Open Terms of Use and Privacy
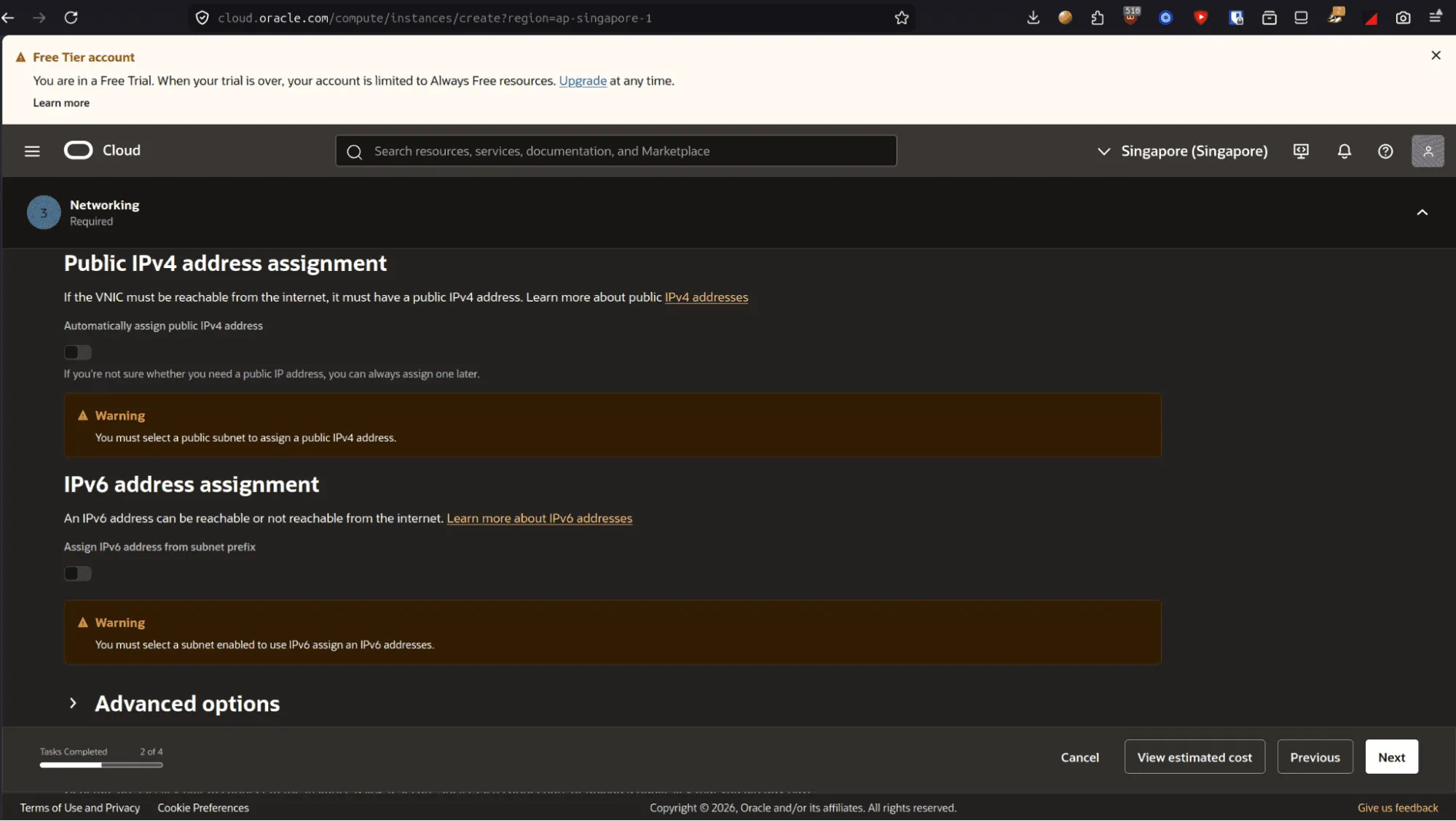This screenshot has width=1456, height=821. (x=80, y=808)
